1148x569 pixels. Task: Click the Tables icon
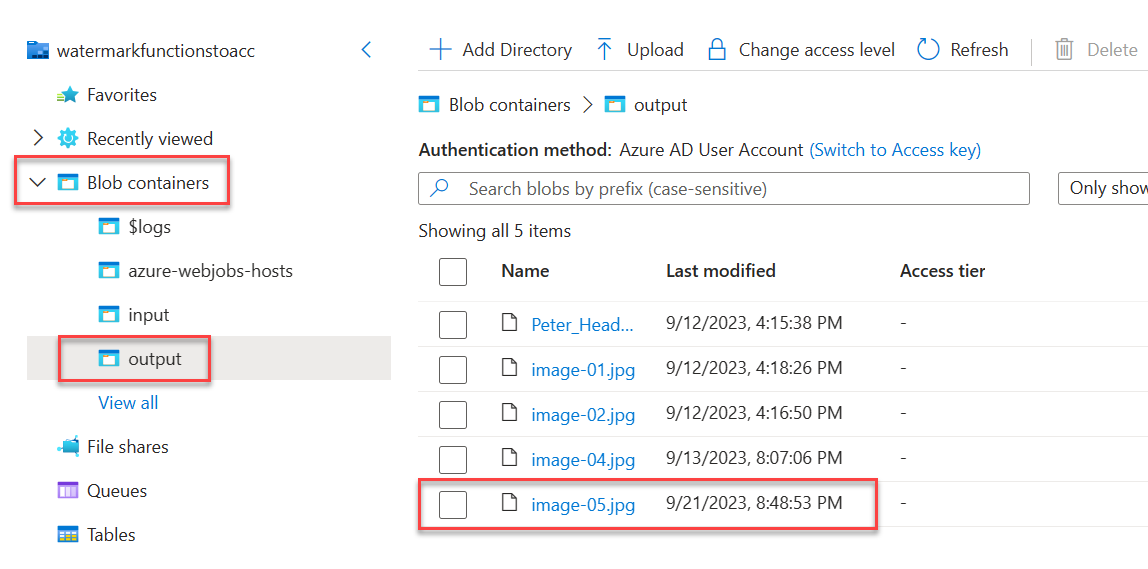(67, 535)
